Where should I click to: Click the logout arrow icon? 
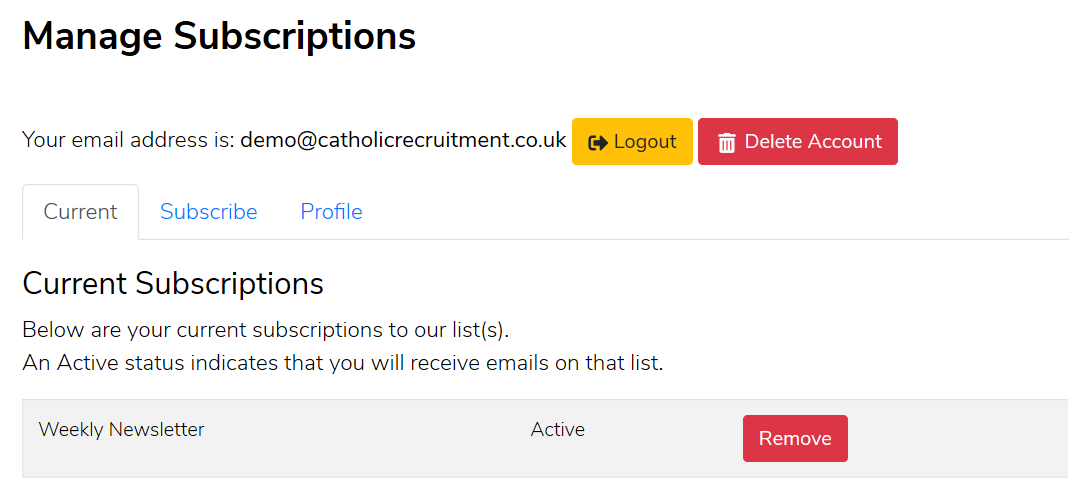pyautogui.click(x=598, y=142)
